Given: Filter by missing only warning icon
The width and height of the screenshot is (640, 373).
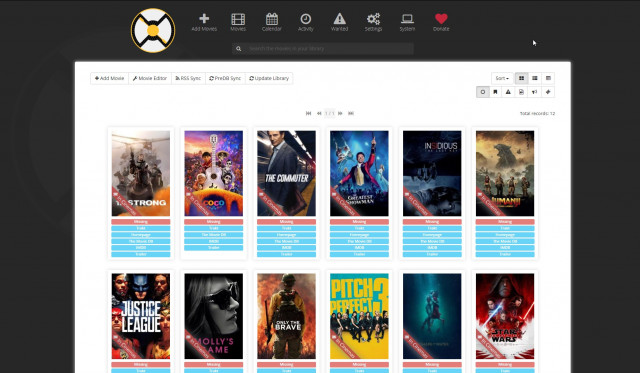Looking at the screenshot, I should (508, 92).
